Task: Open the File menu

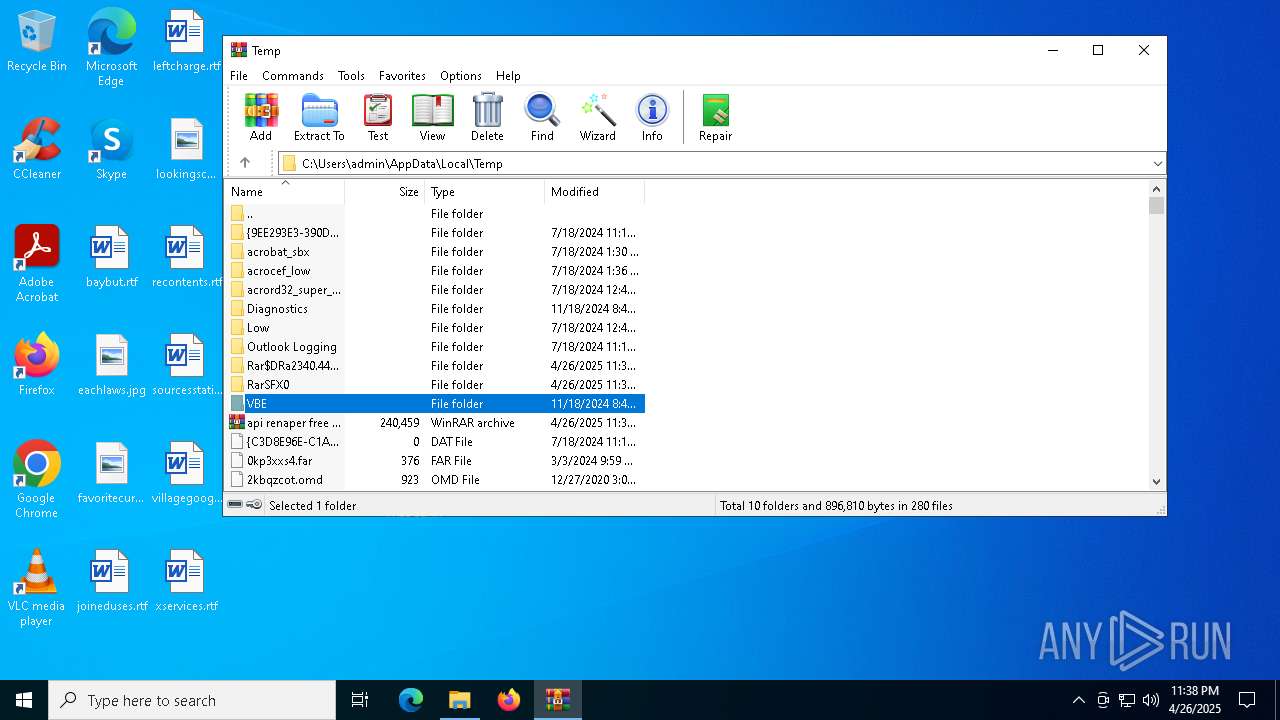Action: (239, 76)
